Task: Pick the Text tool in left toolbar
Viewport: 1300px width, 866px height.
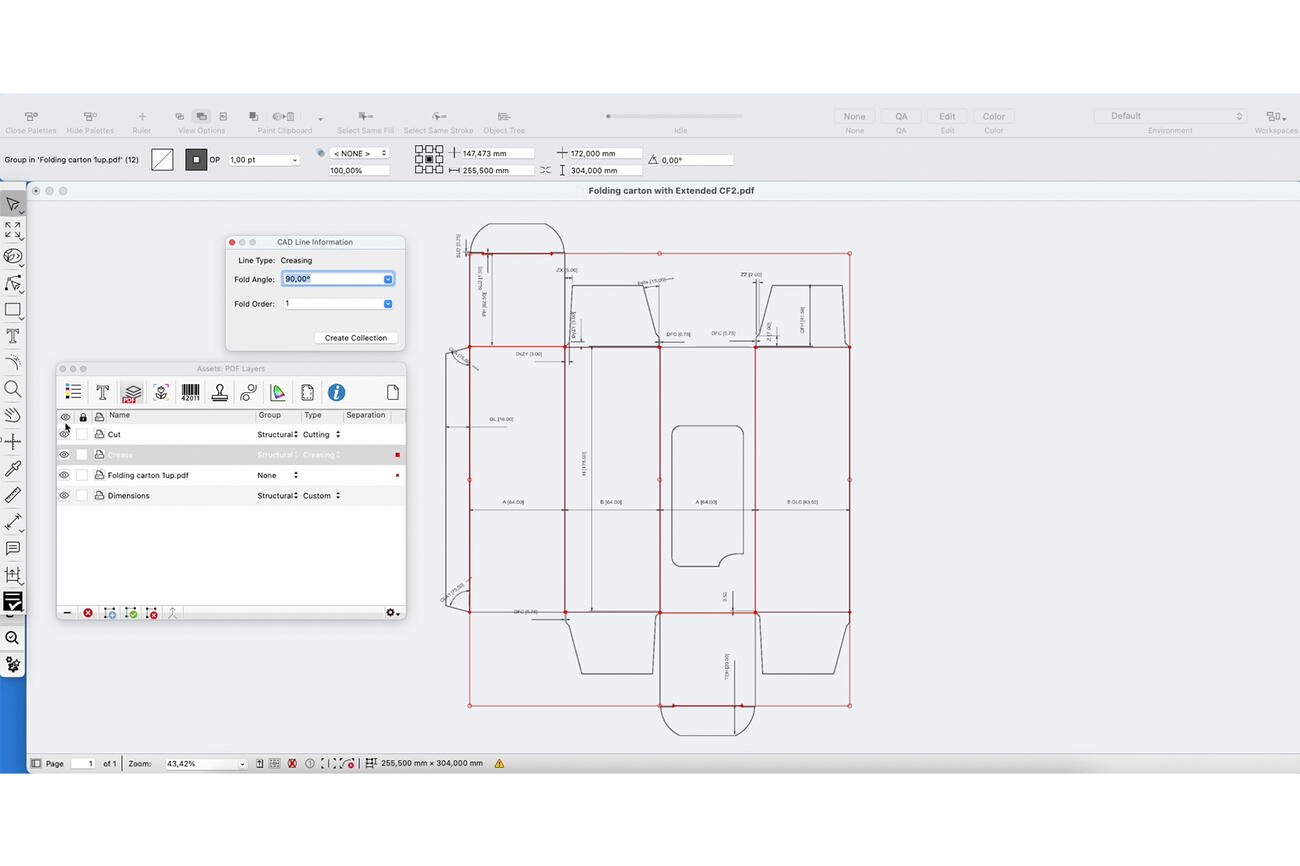Action: tap(12, 336)
